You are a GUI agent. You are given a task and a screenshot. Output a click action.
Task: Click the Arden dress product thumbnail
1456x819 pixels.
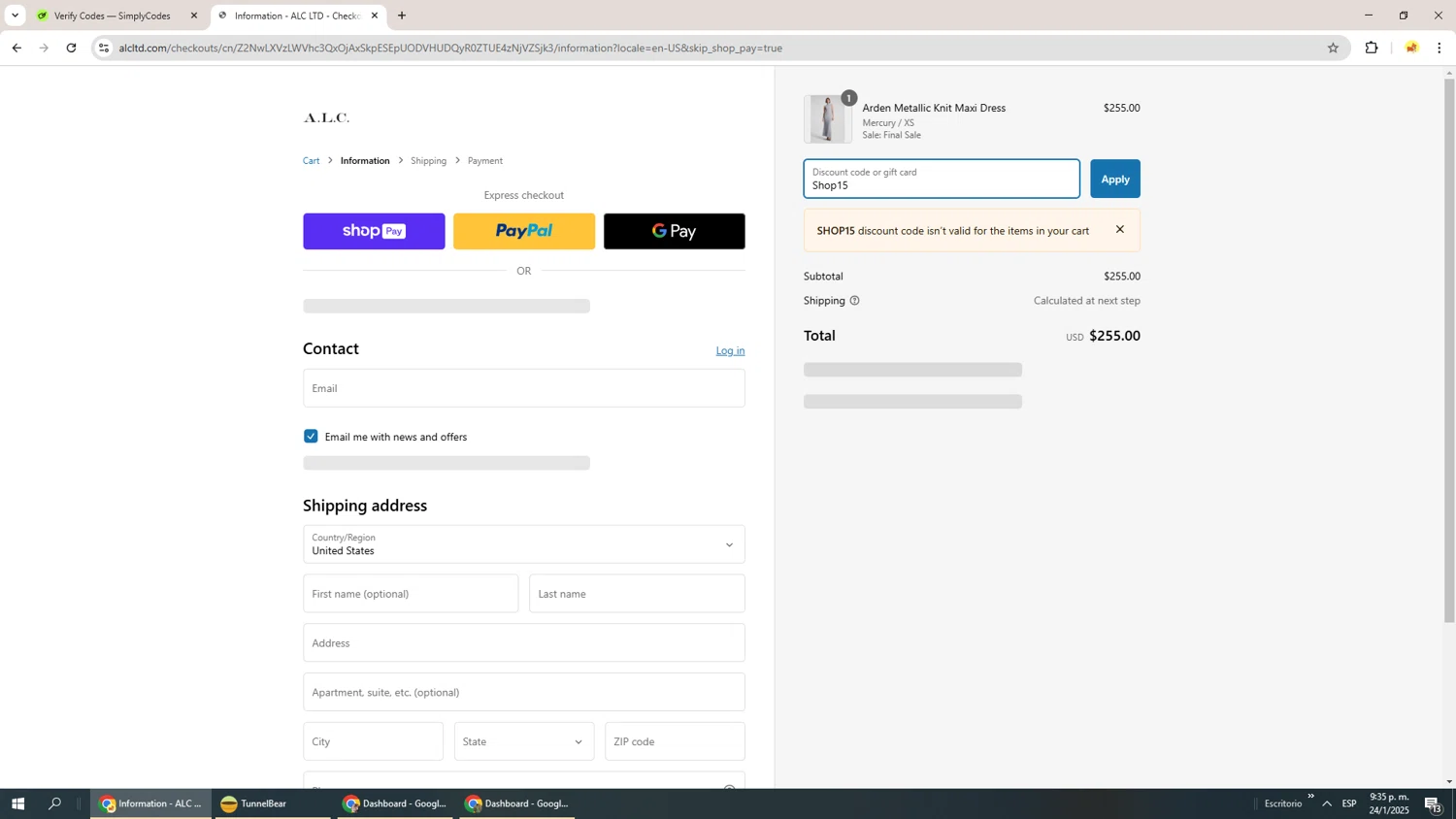(x=828, y=119)
